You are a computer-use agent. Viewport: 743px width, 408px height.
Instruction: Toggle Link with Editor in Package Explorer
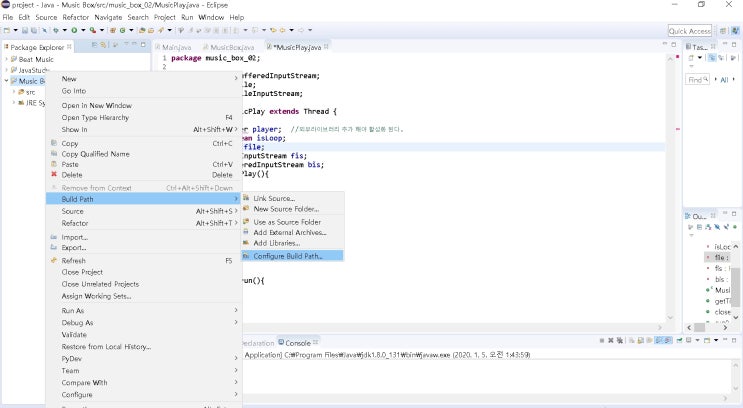click(x=103, y=46)
